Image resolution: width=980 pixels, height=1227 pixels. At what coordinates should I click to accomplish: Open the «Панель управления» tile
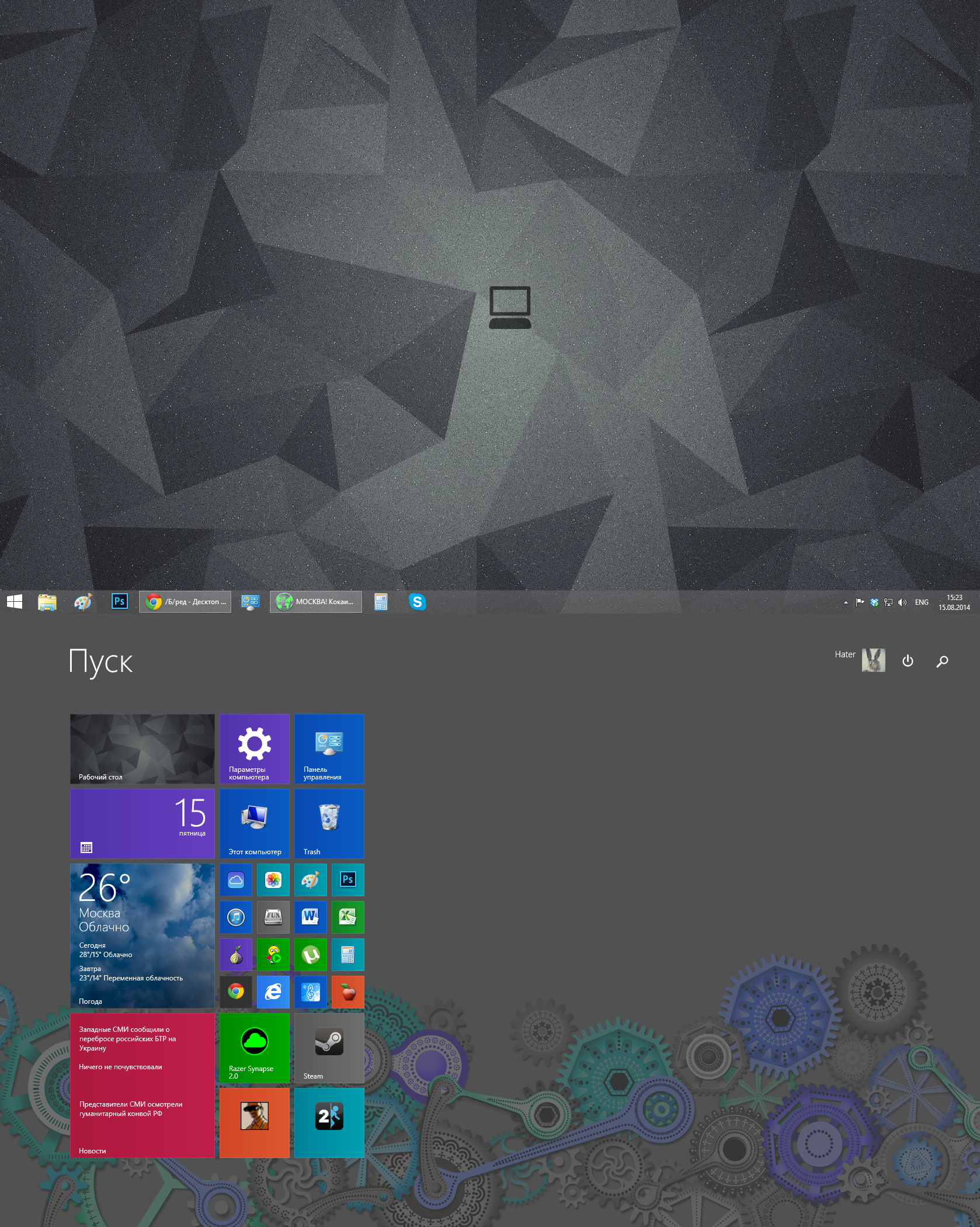click(329, 749)
